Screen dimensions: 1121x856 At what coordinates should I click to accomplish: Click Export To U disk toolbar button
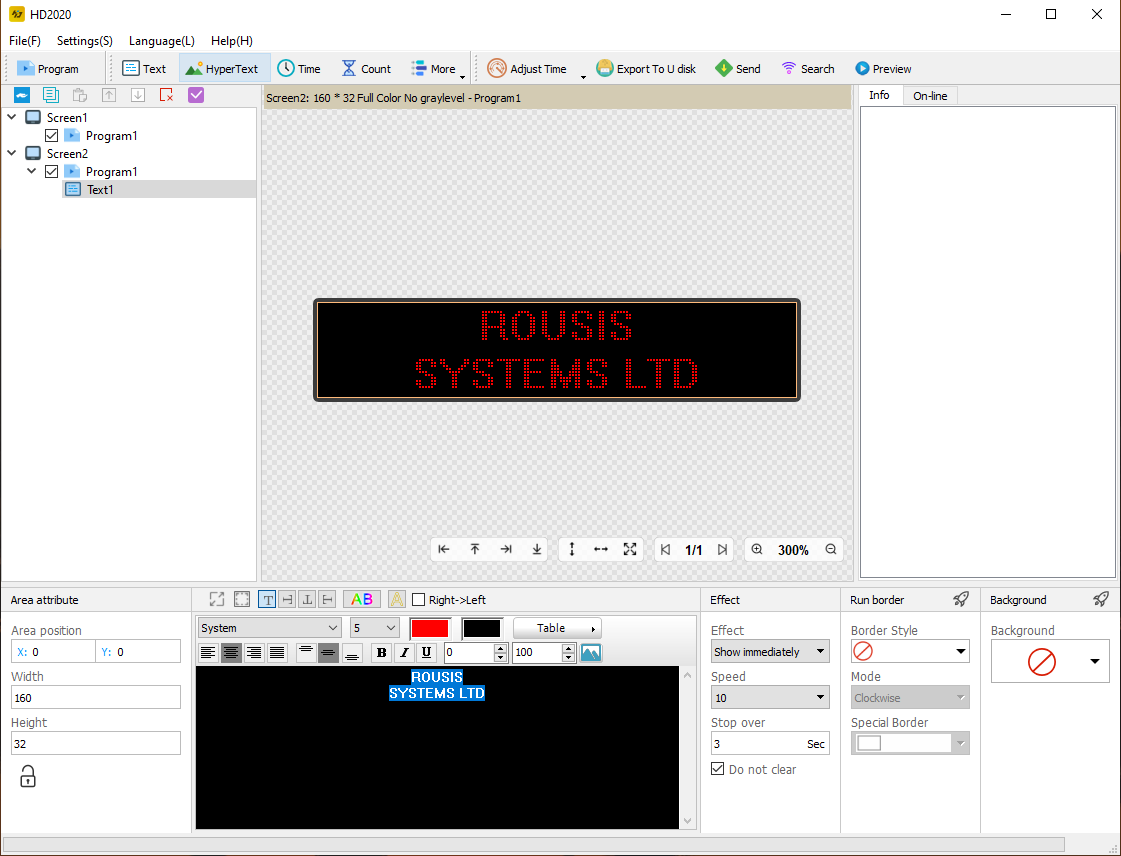(x=646, y=69)
